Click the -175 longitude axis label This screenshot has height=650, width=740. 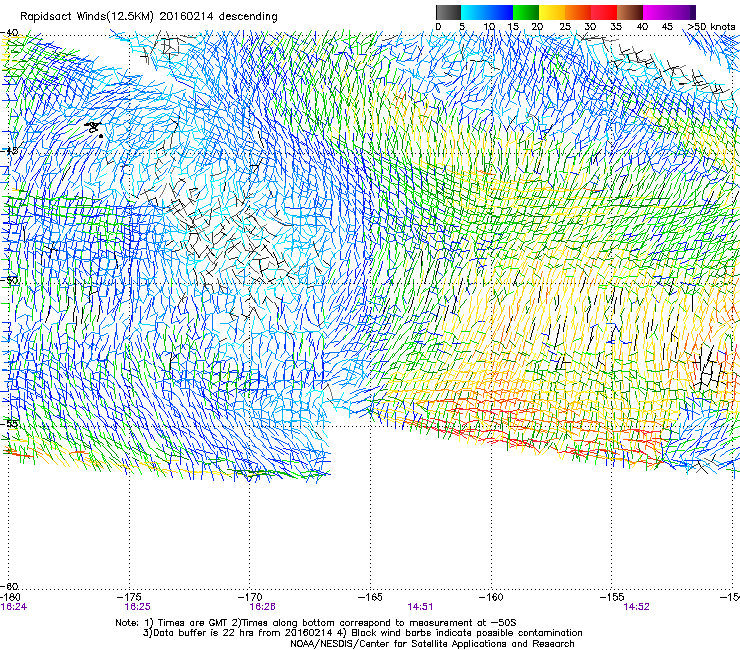(x=130, y=598)
